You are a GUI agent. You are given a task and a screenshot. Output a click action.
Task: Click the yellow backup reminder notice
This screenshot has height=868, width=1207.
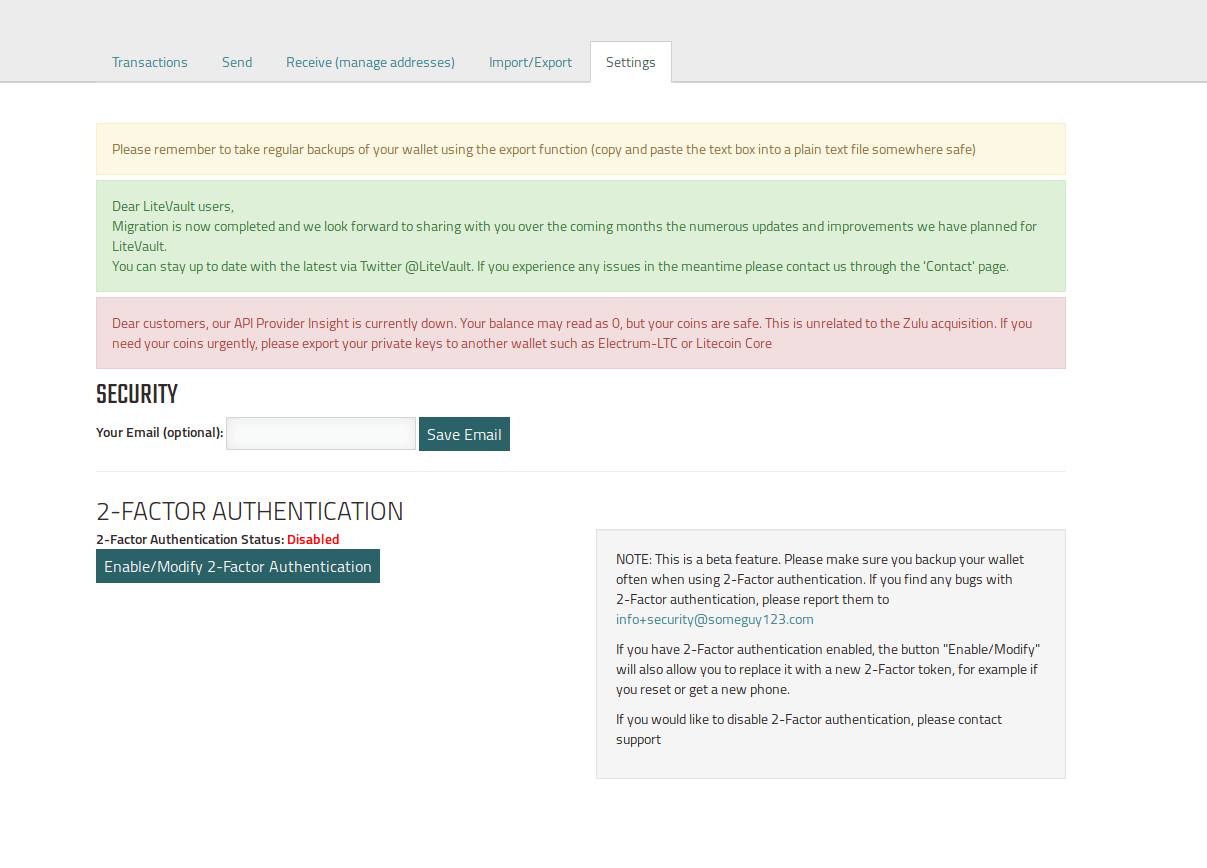(581, 149)
